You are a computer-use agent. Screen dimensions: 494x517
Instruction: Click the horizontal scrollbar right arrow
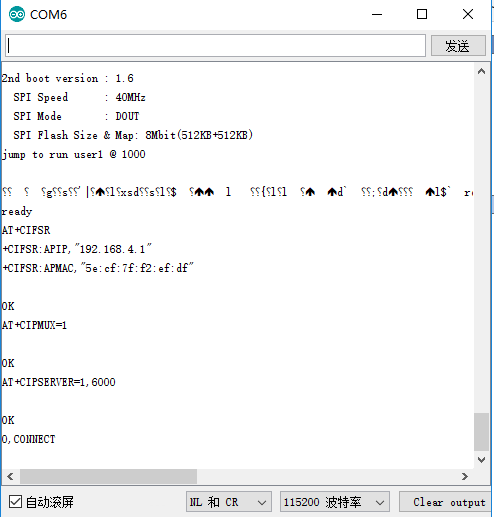(x=465, y=476)
